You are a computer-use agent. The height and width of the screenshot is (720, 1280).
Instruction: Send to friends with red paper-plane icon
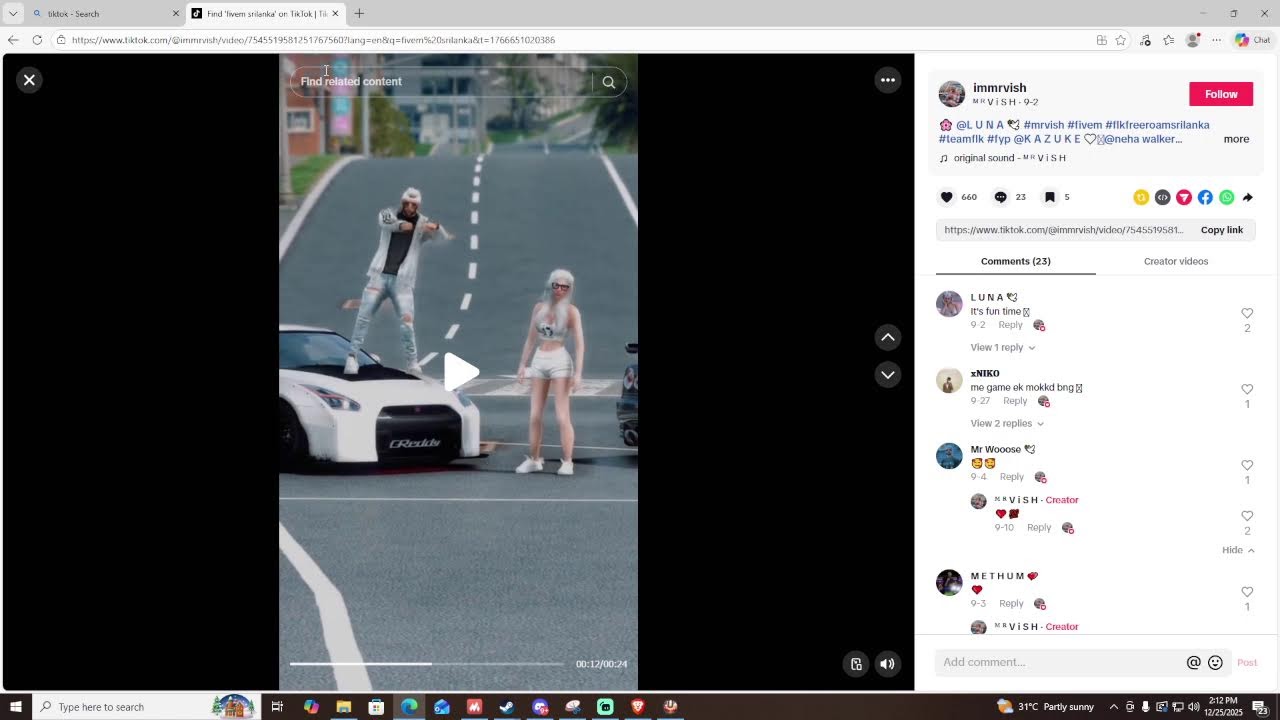tap(1184, 197)
